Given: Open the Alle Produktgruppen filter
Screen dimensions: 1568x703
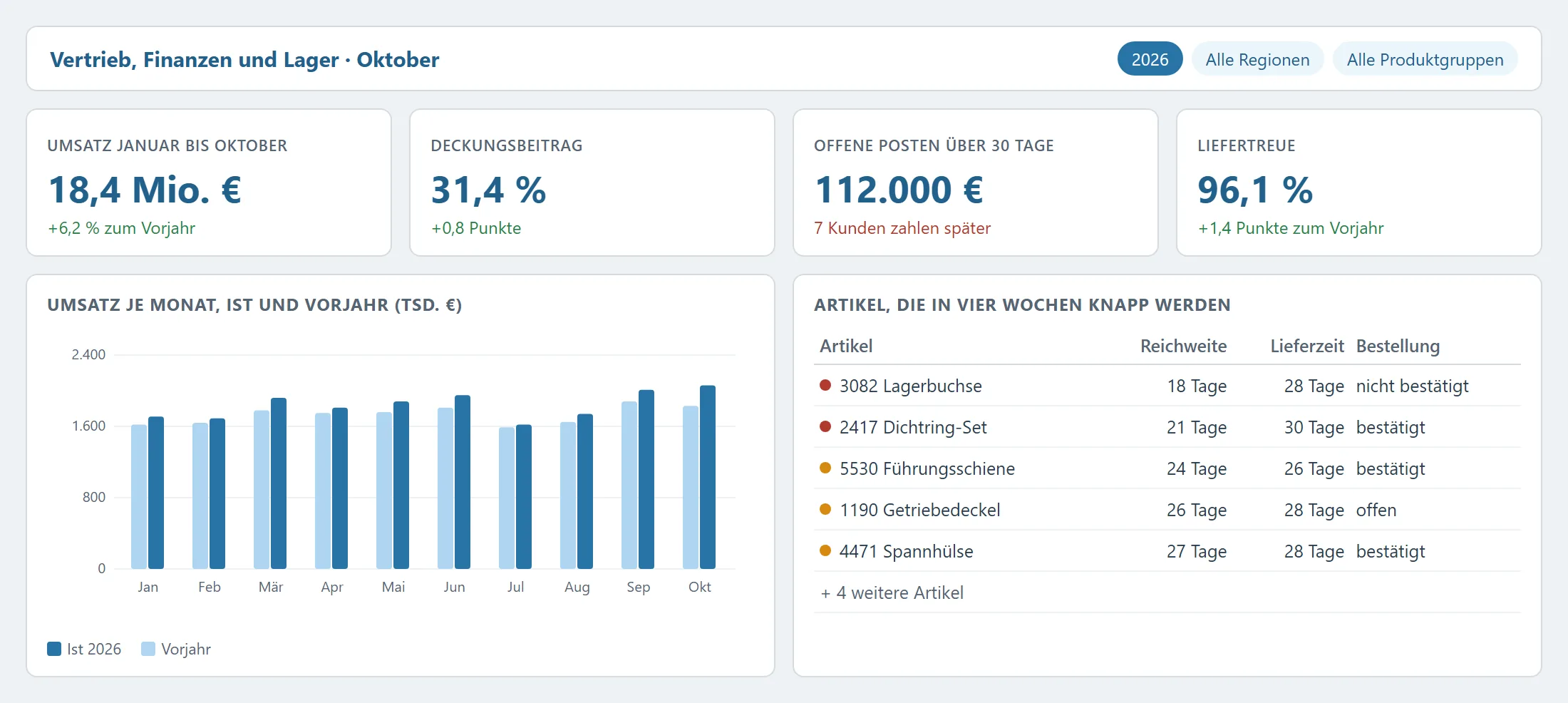Looking at the screenshot, I should click(x=1425, y=59).
